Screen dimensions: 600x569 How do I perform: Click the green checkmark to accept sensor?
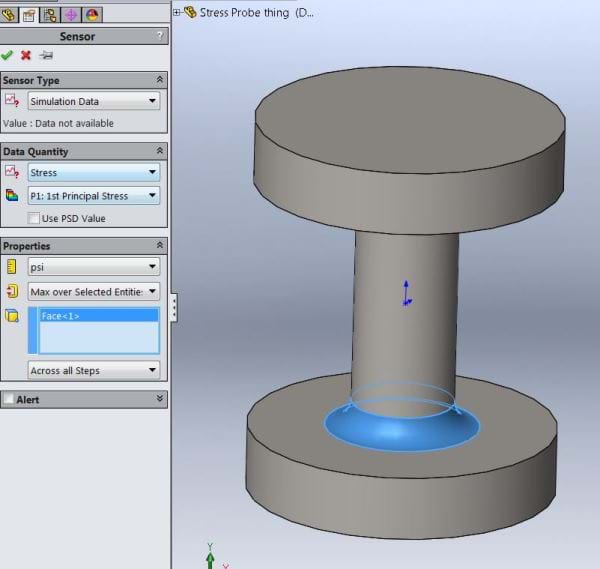pos(8,56)
